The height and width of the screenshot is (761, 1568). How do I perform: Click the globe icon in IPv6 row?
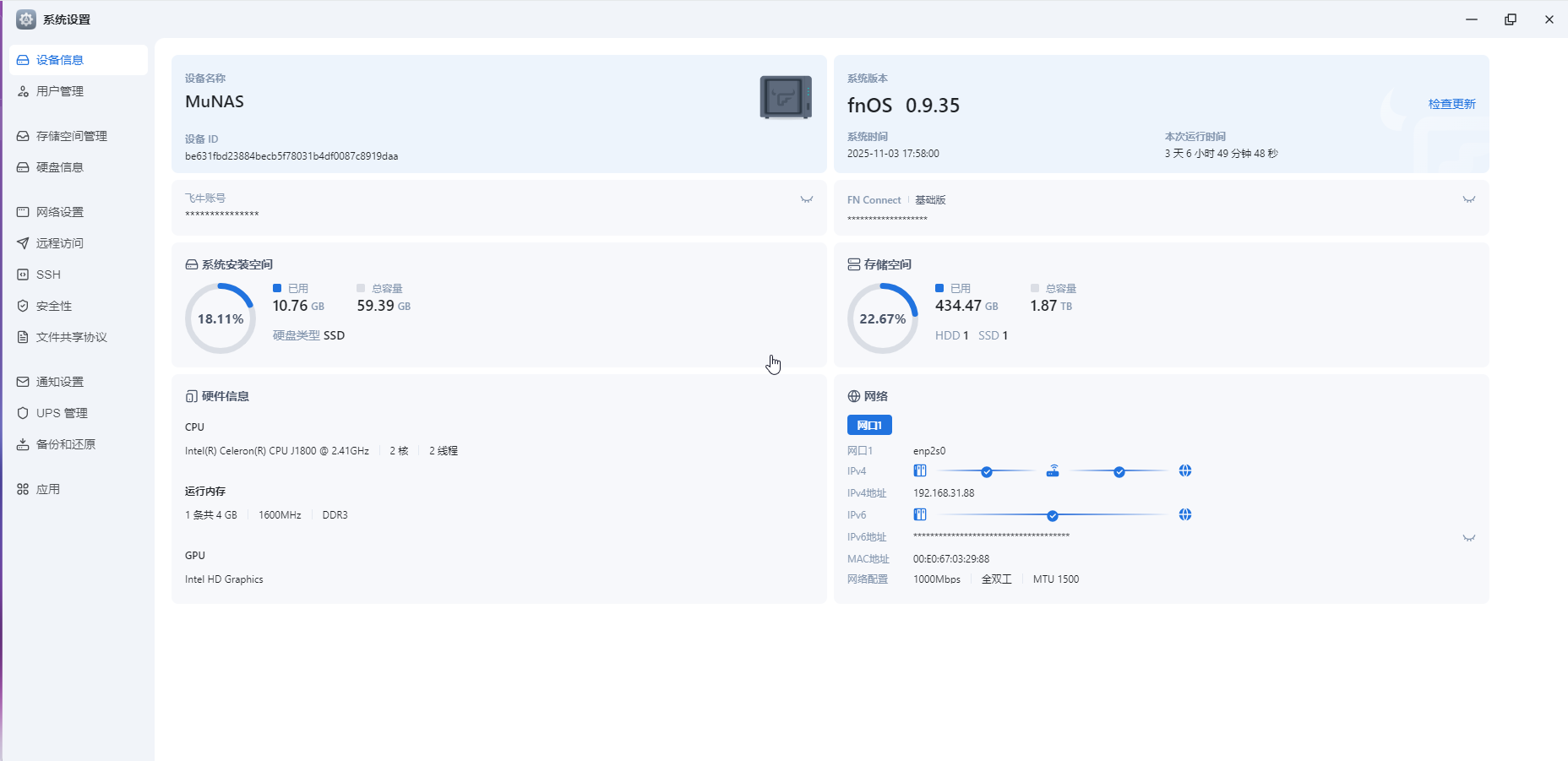(x=1185, y=515)
